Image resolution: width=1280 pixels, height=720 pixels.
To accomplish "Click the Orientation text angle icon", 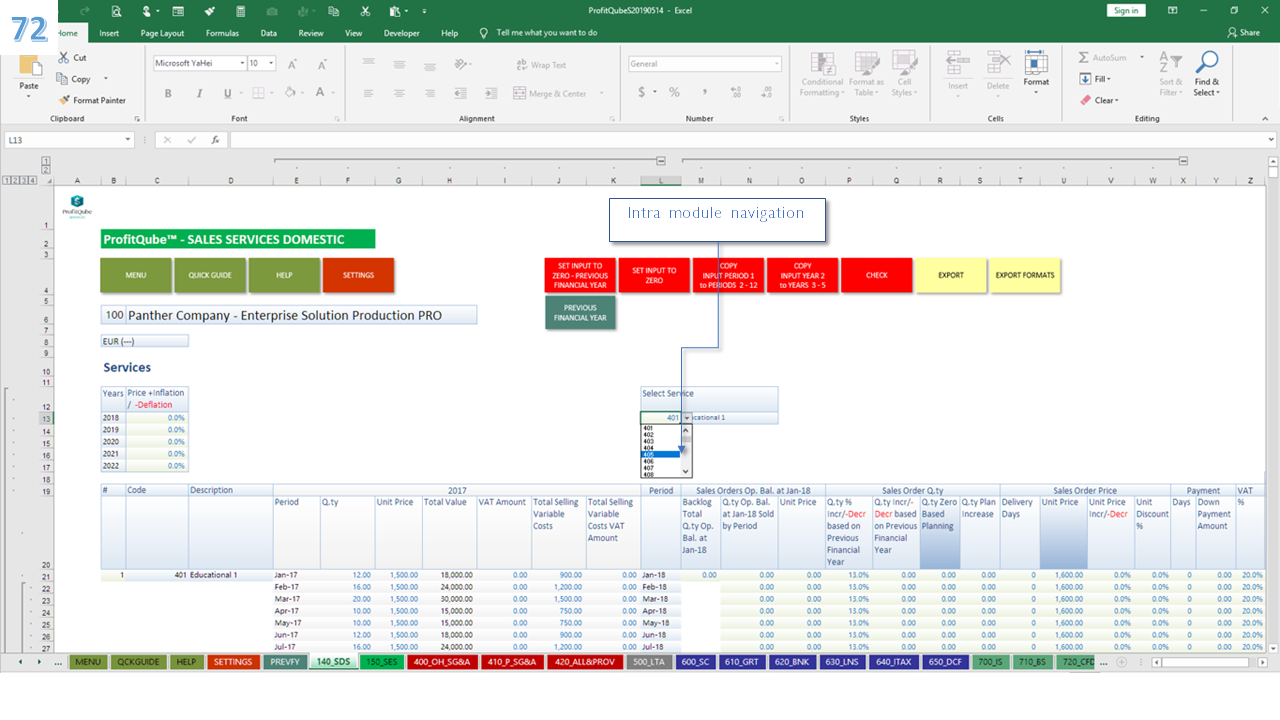I will pyautogui.click(x=459, y=64).
